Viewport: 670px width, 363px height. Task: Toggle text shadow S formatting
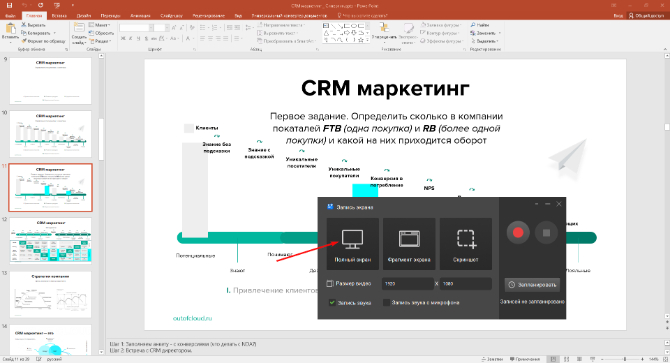point(146,38)
